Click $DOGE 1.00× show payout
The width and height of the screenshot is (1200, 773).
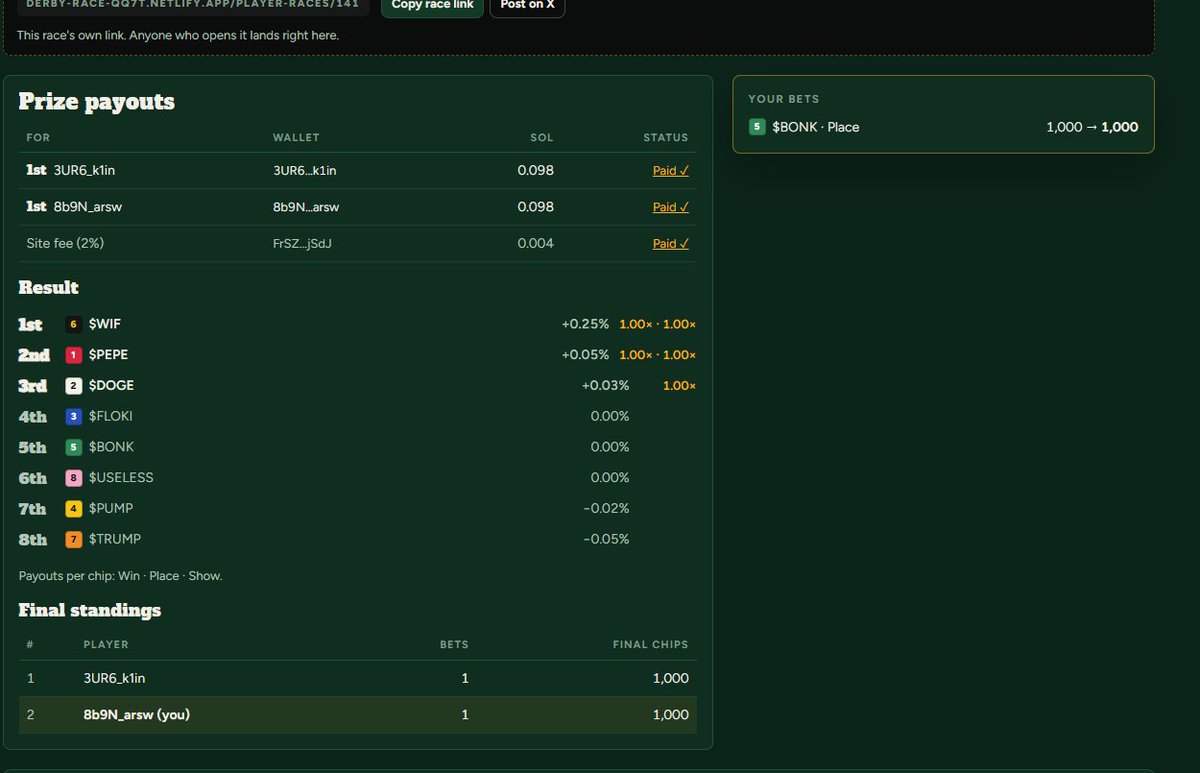point(679,385)
